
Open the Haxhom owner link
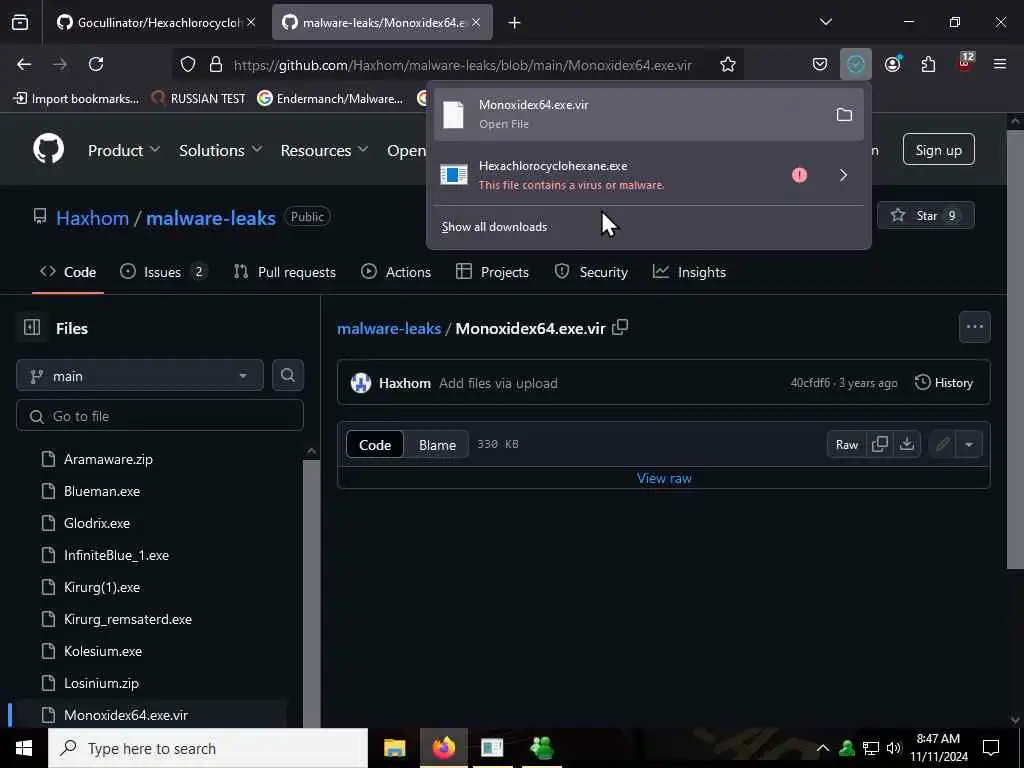[x=92, y=217]
